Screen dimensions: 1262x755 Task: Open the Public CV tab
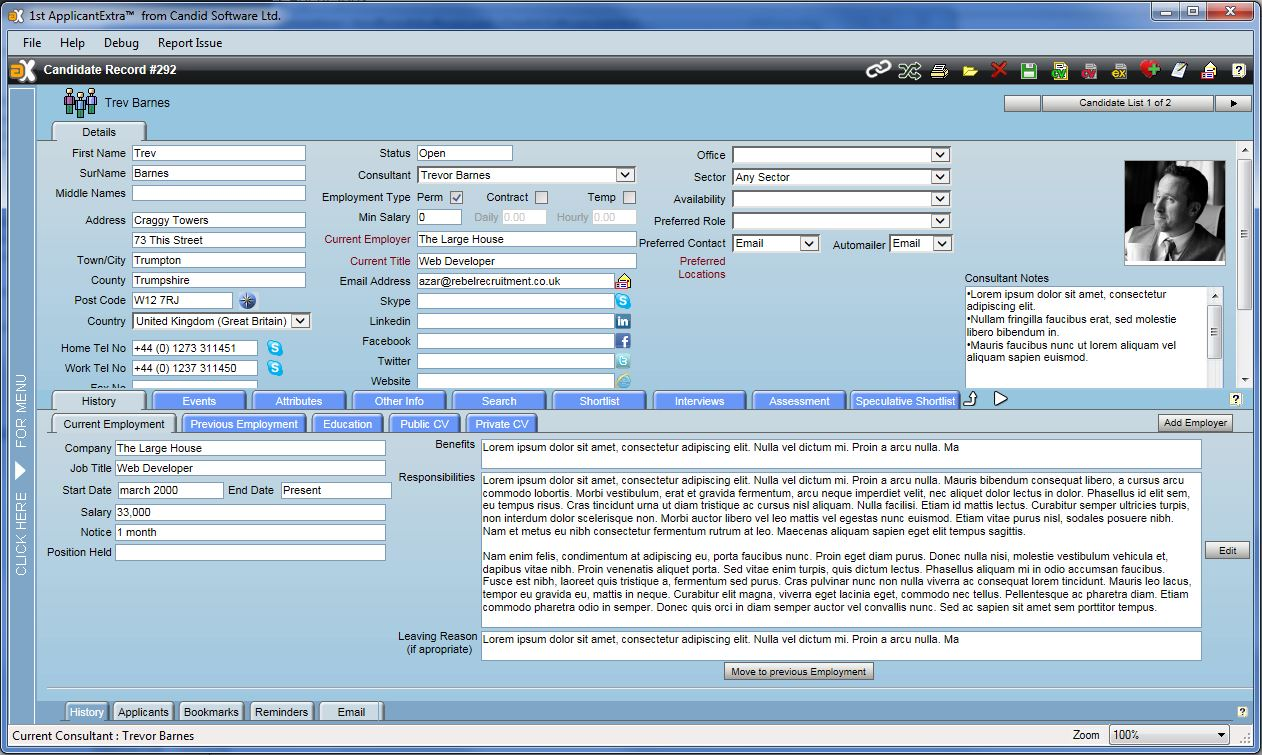point(424,423)
